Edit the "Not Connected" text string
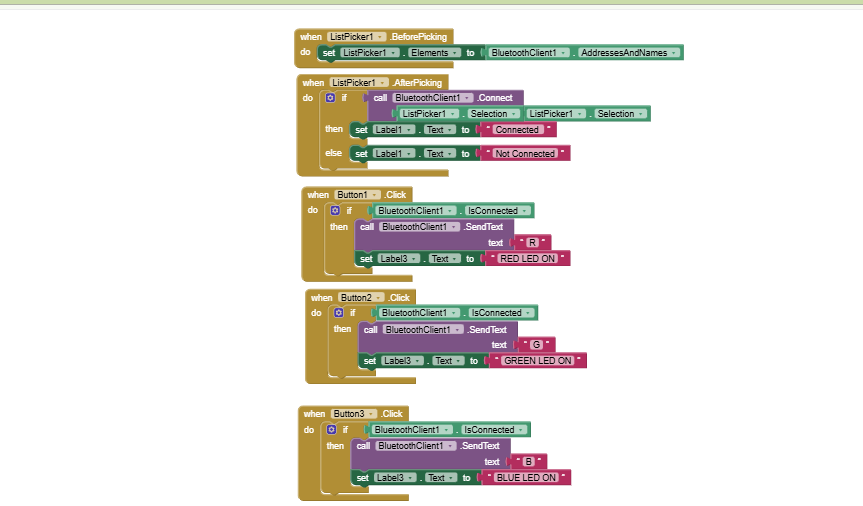This screenshot has width=863, height=506. pos(525,154)
